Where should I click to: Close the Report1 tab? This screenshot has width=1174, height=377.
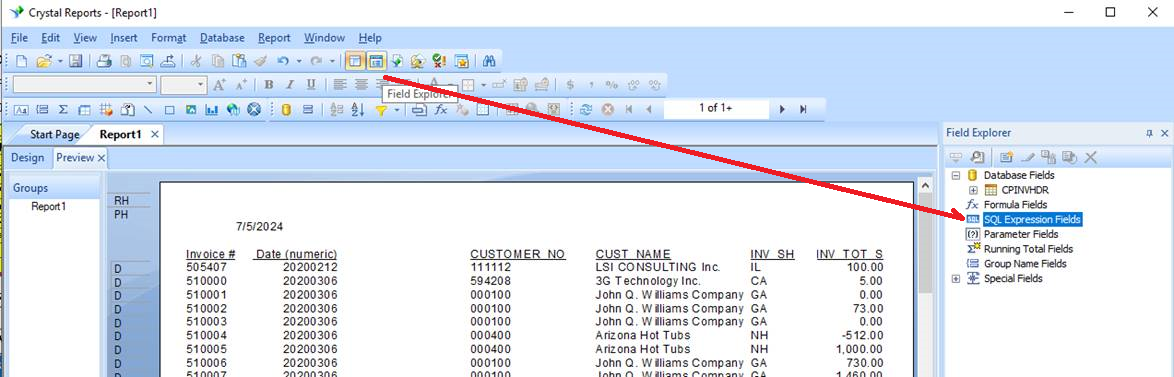click(x=154, y=135)
